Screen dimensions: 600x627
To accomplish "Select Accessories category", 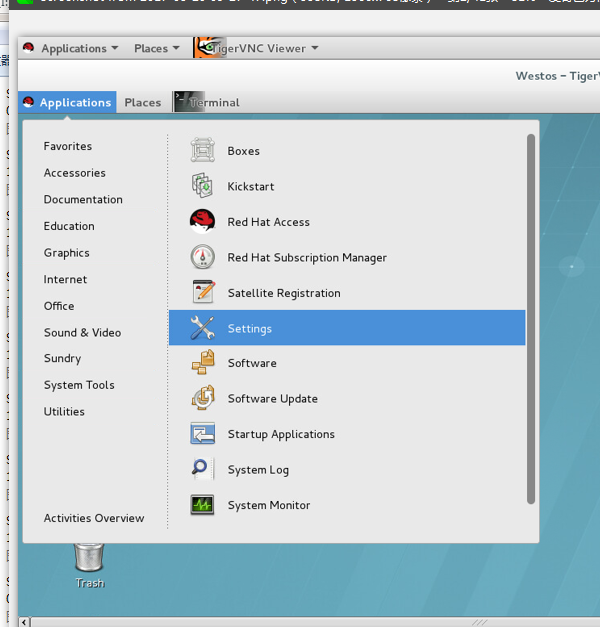I will [74, 173].
